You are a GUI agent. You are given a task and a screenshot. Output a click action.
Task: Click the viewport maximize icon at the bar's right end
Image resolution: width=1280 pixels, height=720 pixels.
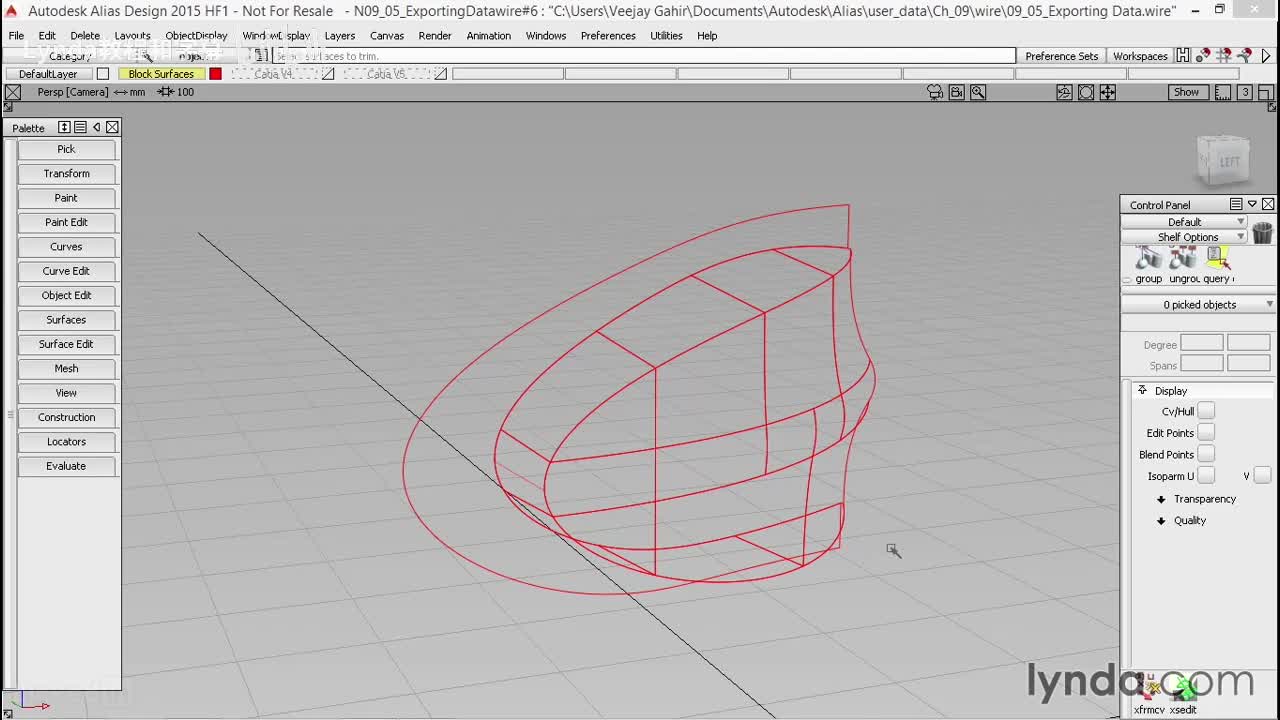[1265, 92]
